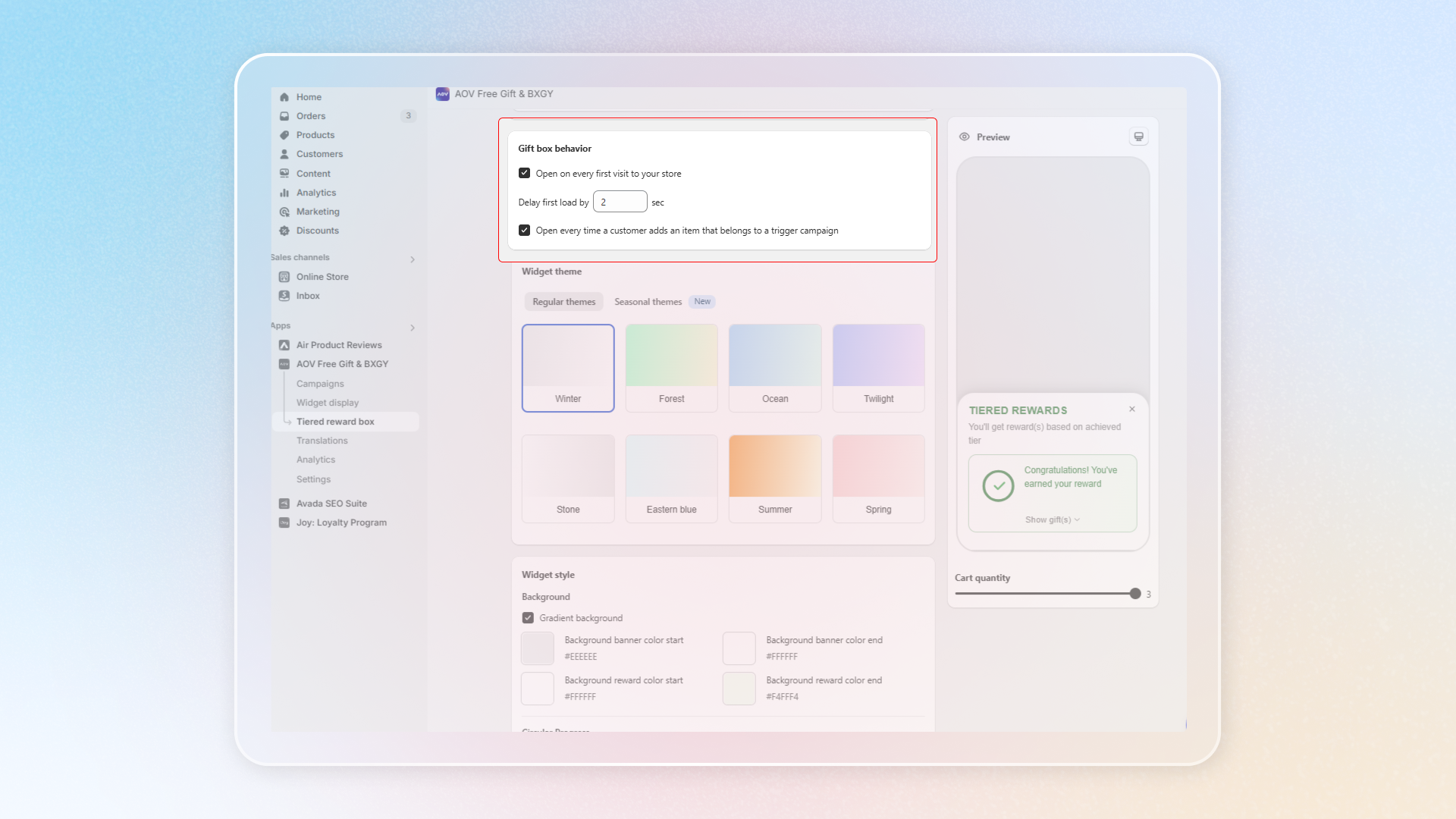Click the Discounts badge icon
1456x819 pixels.
[284, 231]
